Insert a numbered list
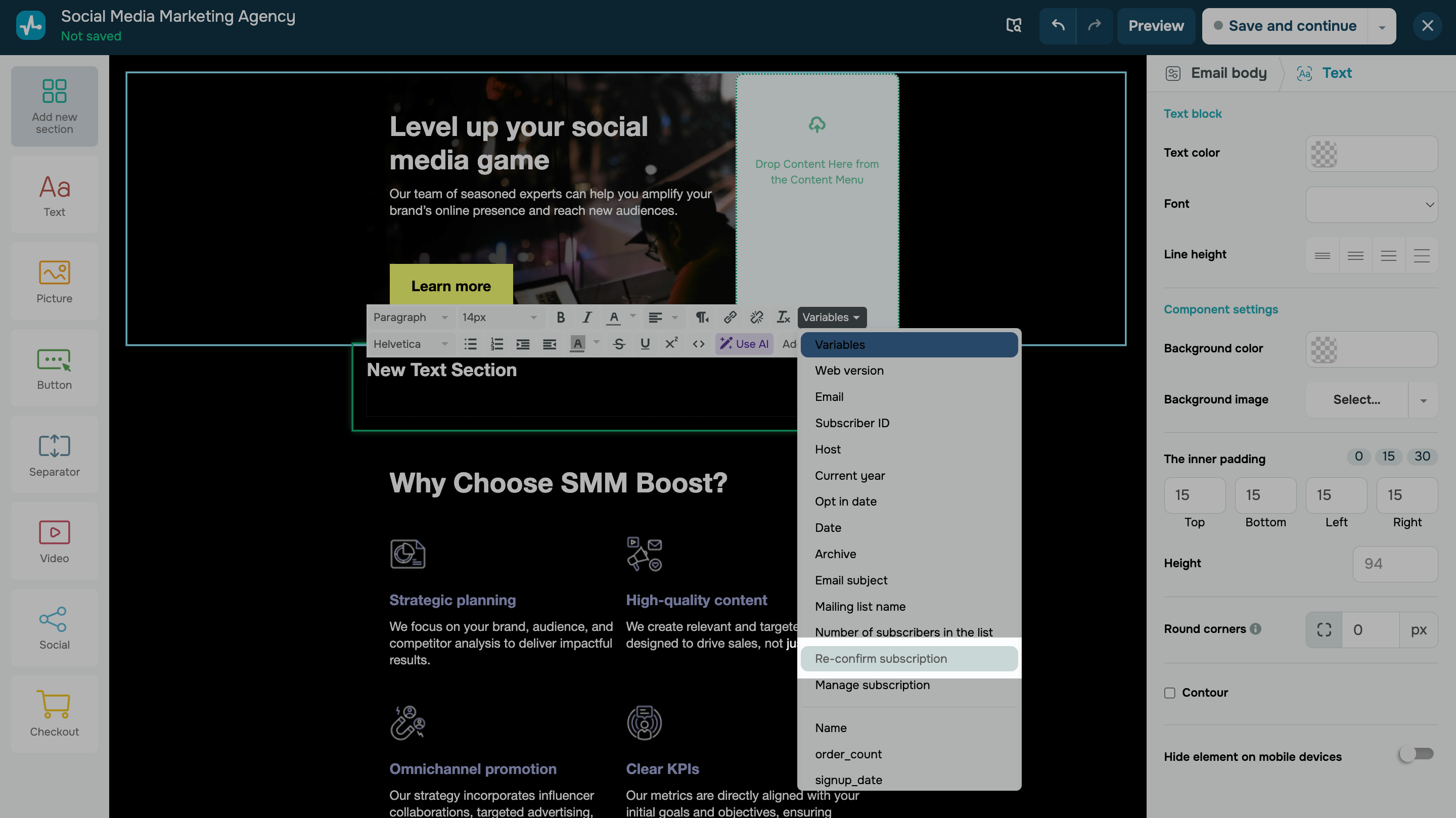 point(497,344)
